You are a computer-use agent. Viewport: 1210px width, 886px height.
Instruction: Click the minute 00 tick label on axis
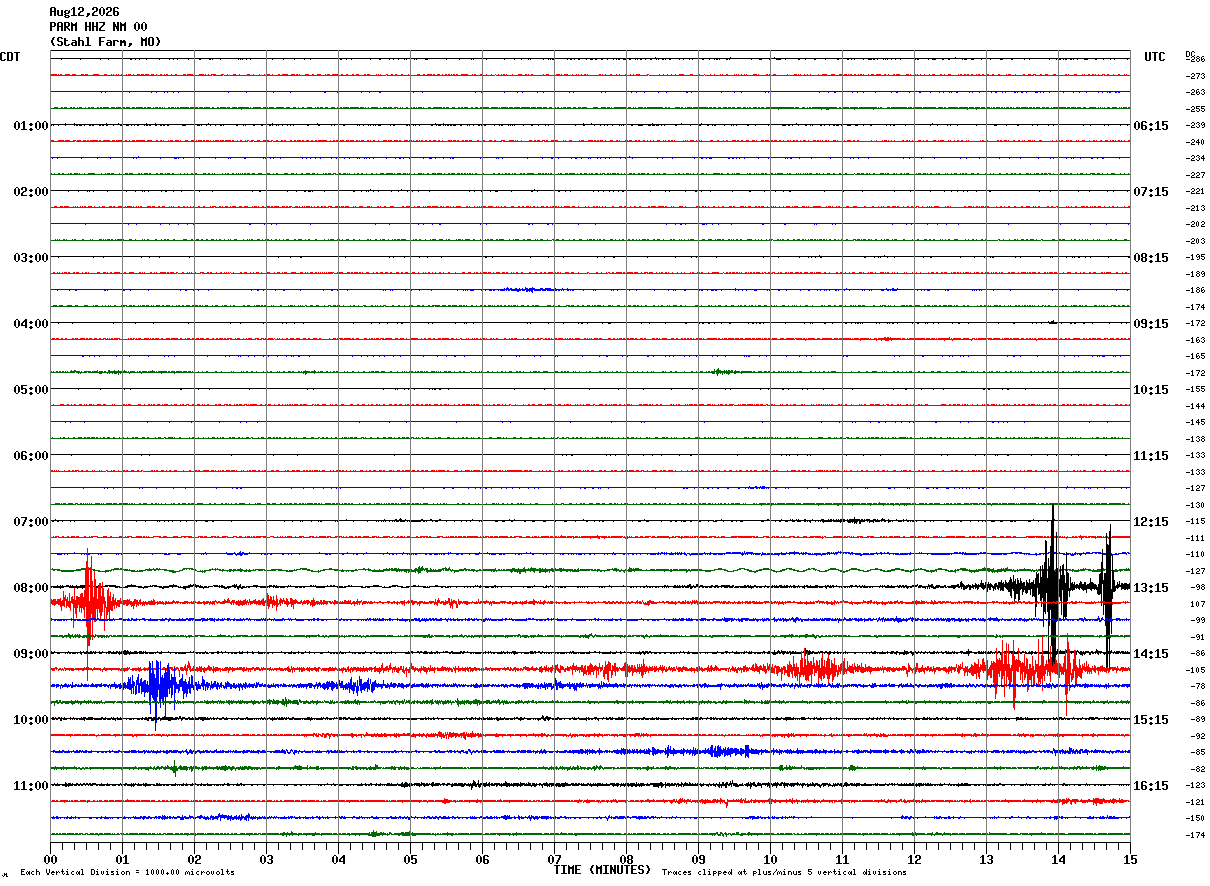coord(50,859)
